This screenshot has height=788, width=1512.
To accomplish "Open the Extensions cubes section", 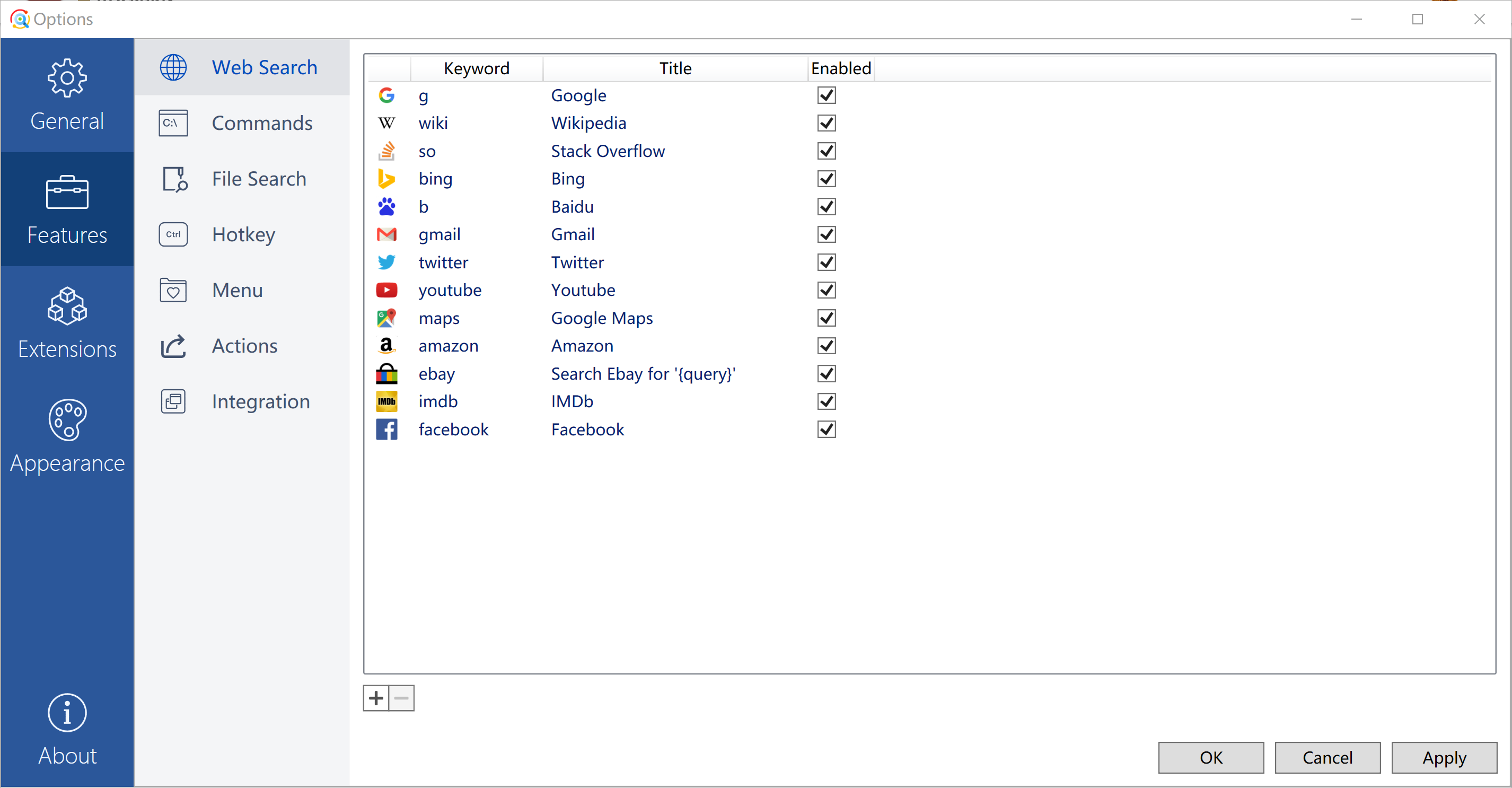I will 67,323.
